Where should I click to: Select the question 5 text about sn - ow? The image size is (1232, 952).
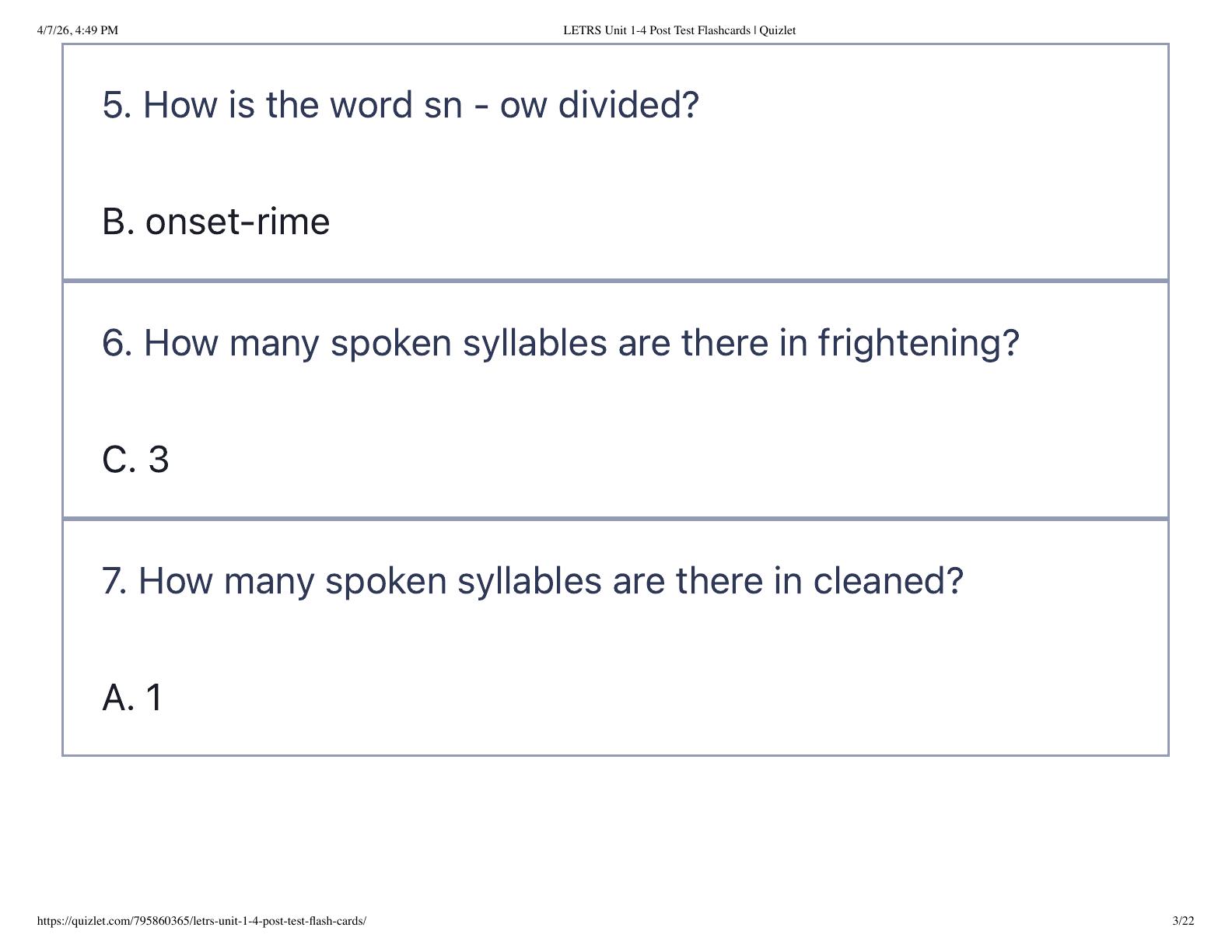[x=401, y=104]
